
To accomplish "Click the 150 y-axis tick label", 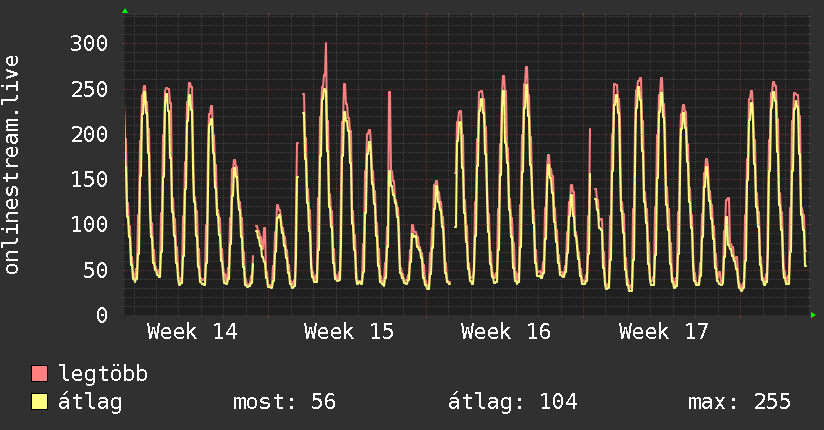I will click(x=89, y=180).
